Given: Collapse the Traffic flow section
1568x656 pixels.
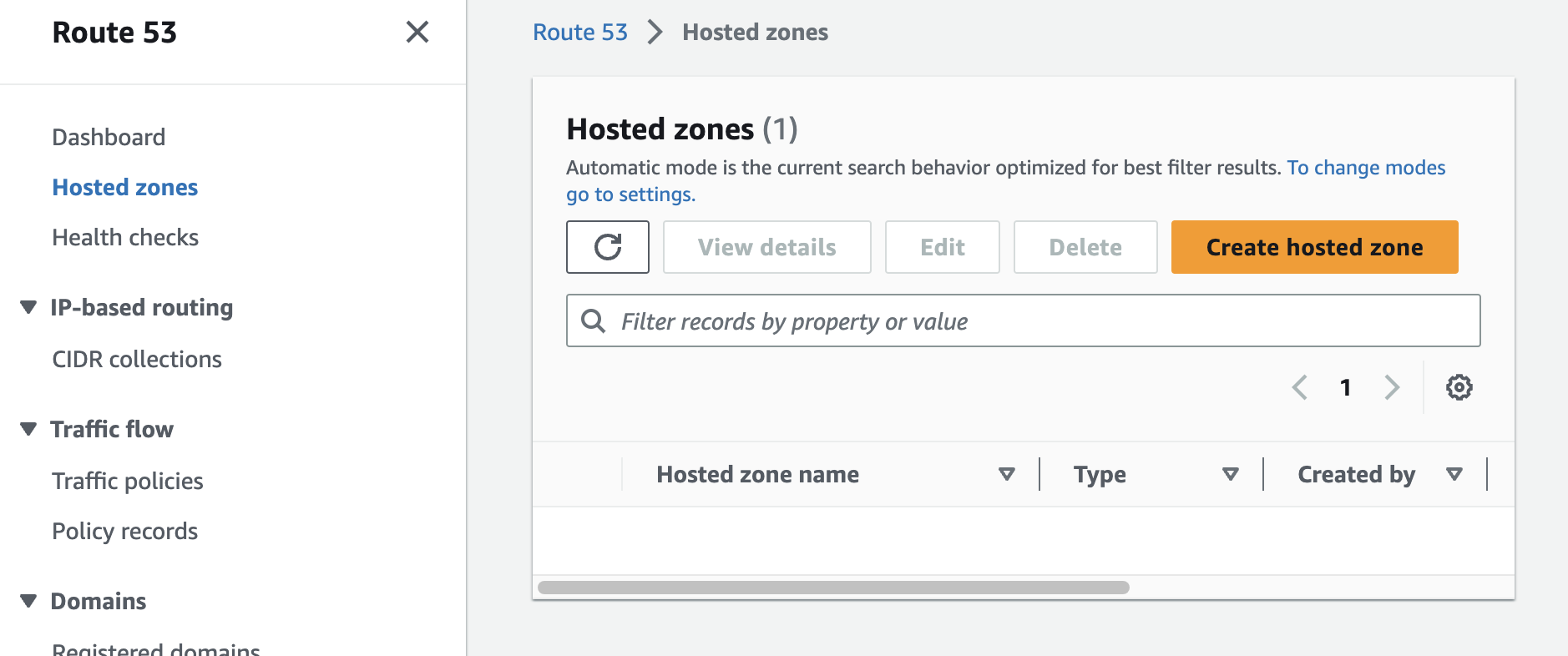Looking at the screenshot, I should tap(28, 429).
